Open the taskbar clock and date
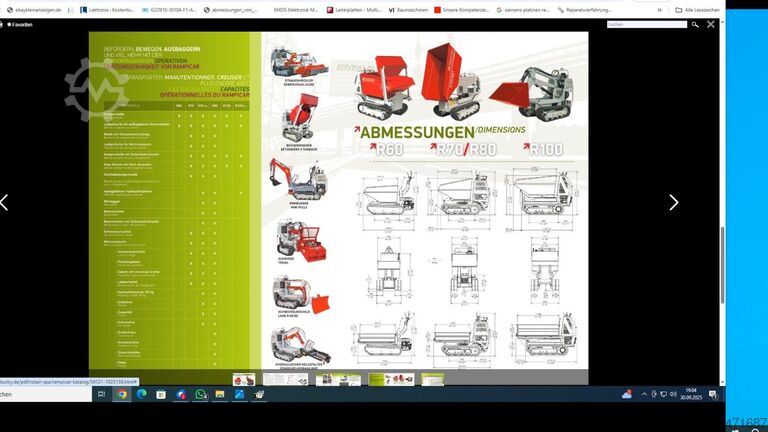The width and height of the screenshot is (768, 432). (691, 394)
